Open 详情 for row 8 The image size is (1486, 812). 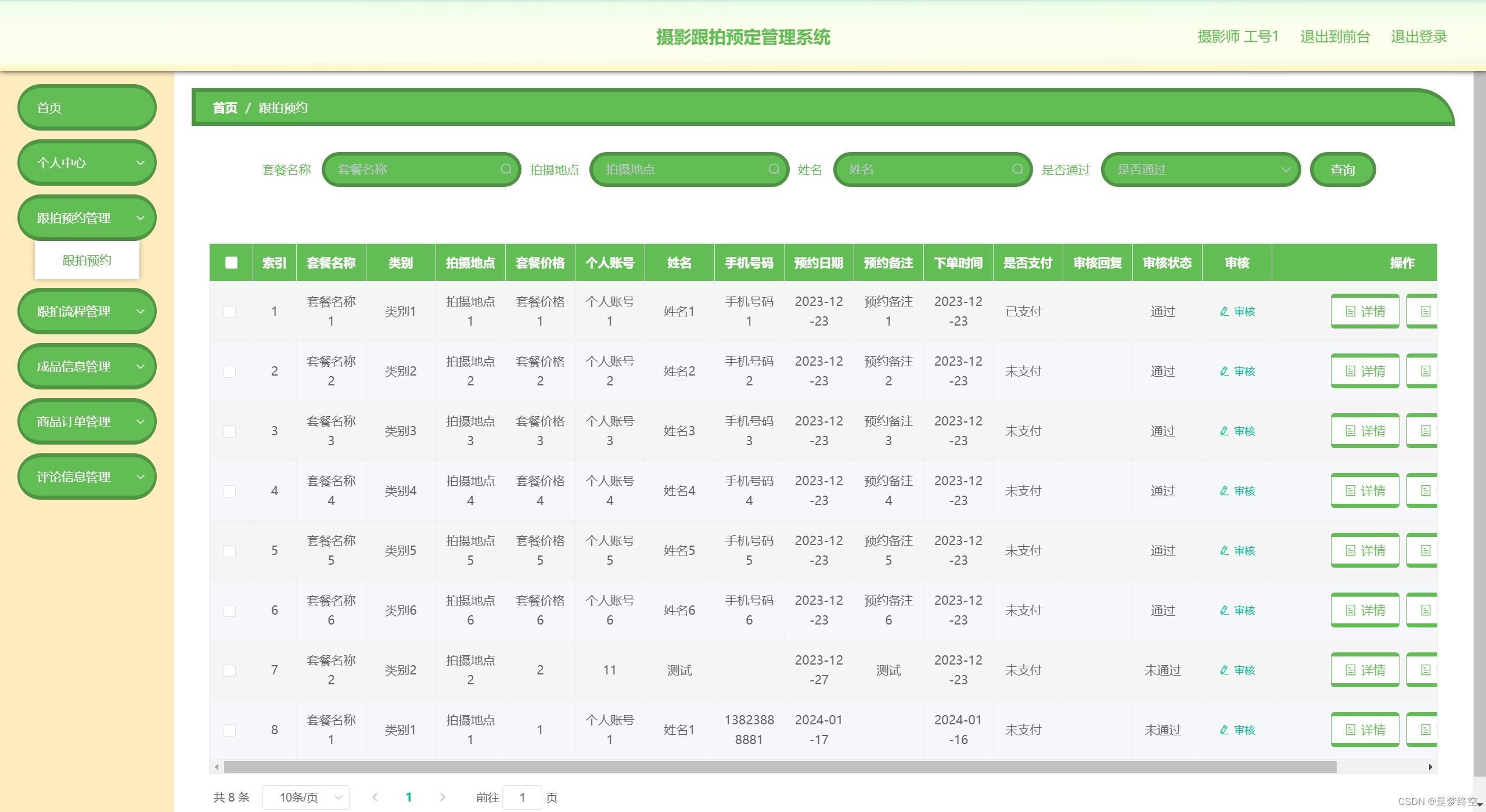pyautogui.click(x=1365, y=730)
